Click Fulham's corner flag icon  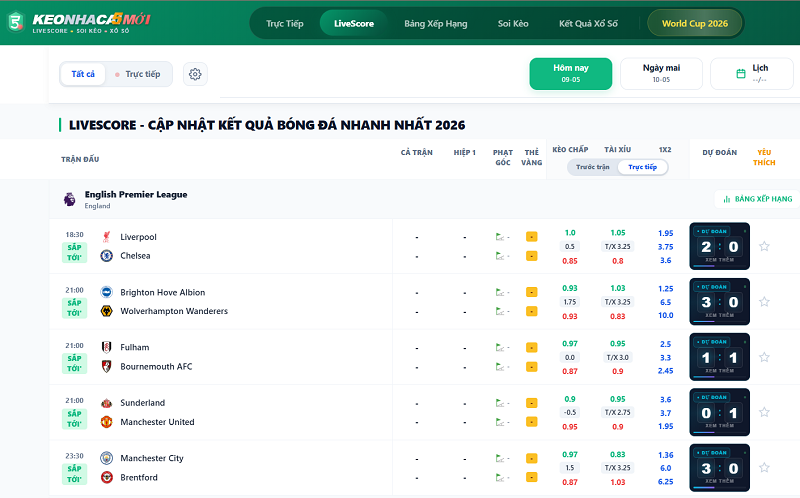click(x=500, y=347)
